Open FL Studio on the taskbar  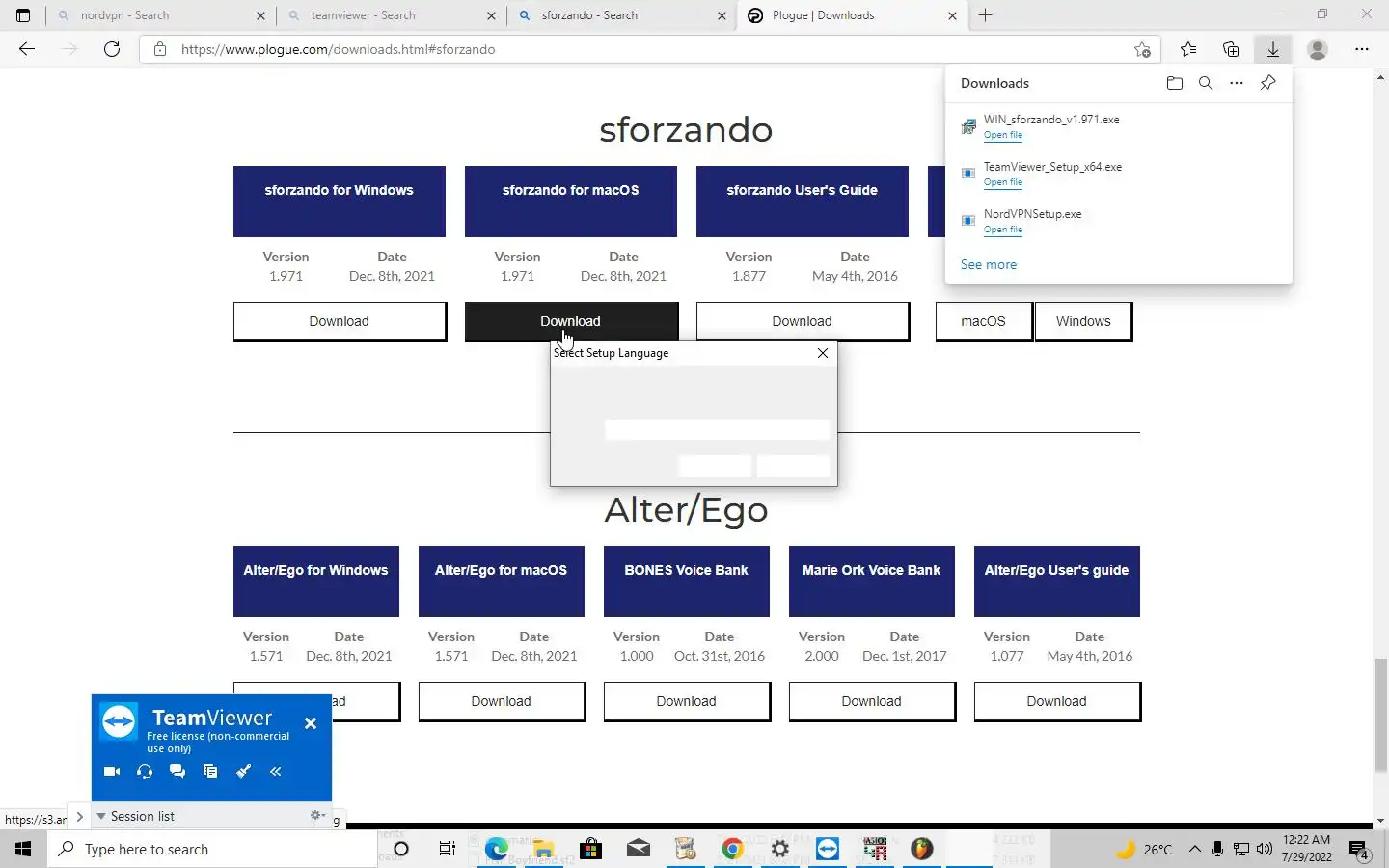click(922, 849)
